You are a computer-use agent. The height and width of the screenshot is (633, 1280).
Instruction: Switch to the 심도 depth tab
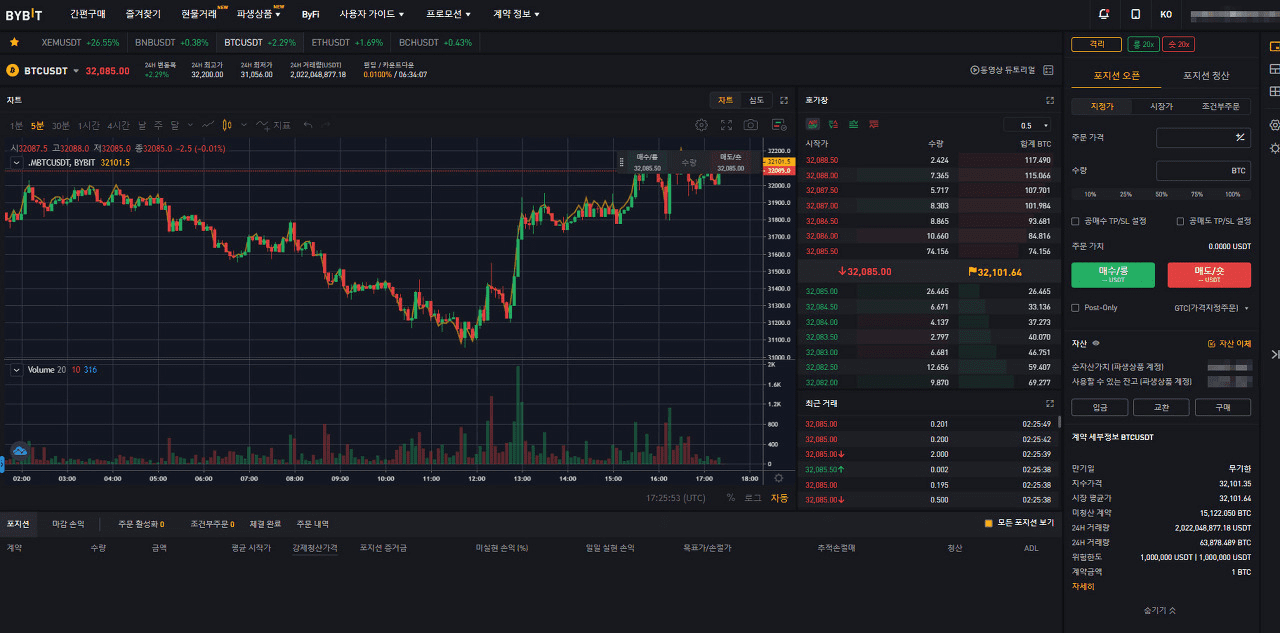click(756, 100)
